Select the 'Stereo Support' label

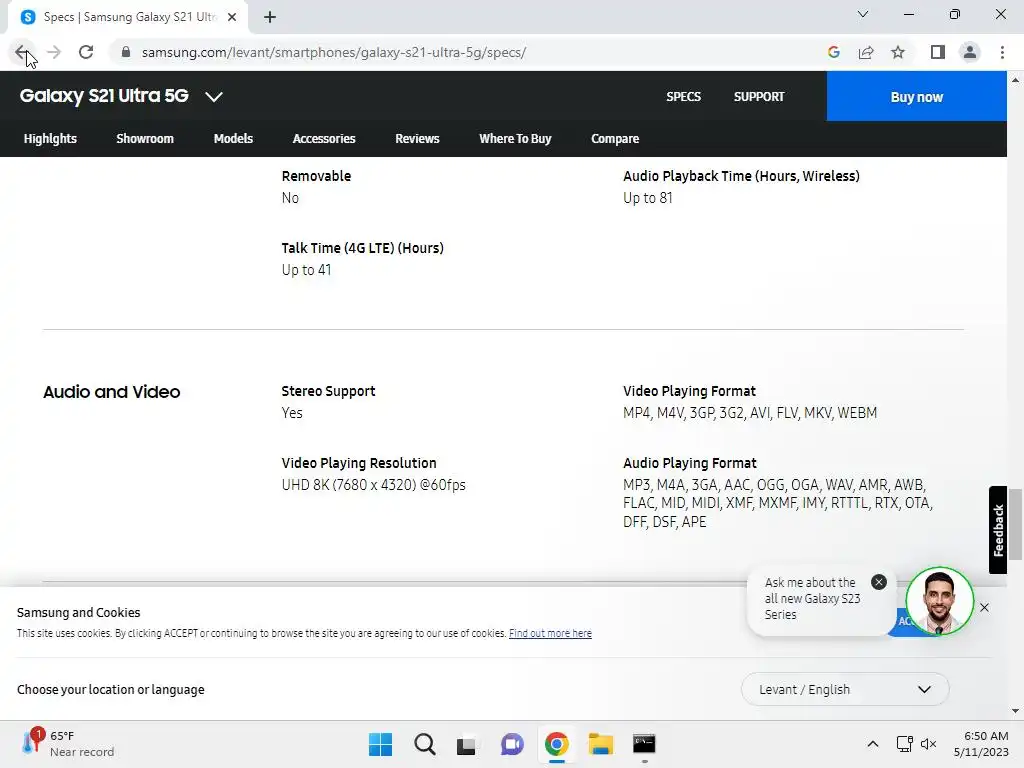[x=328, y=391]
